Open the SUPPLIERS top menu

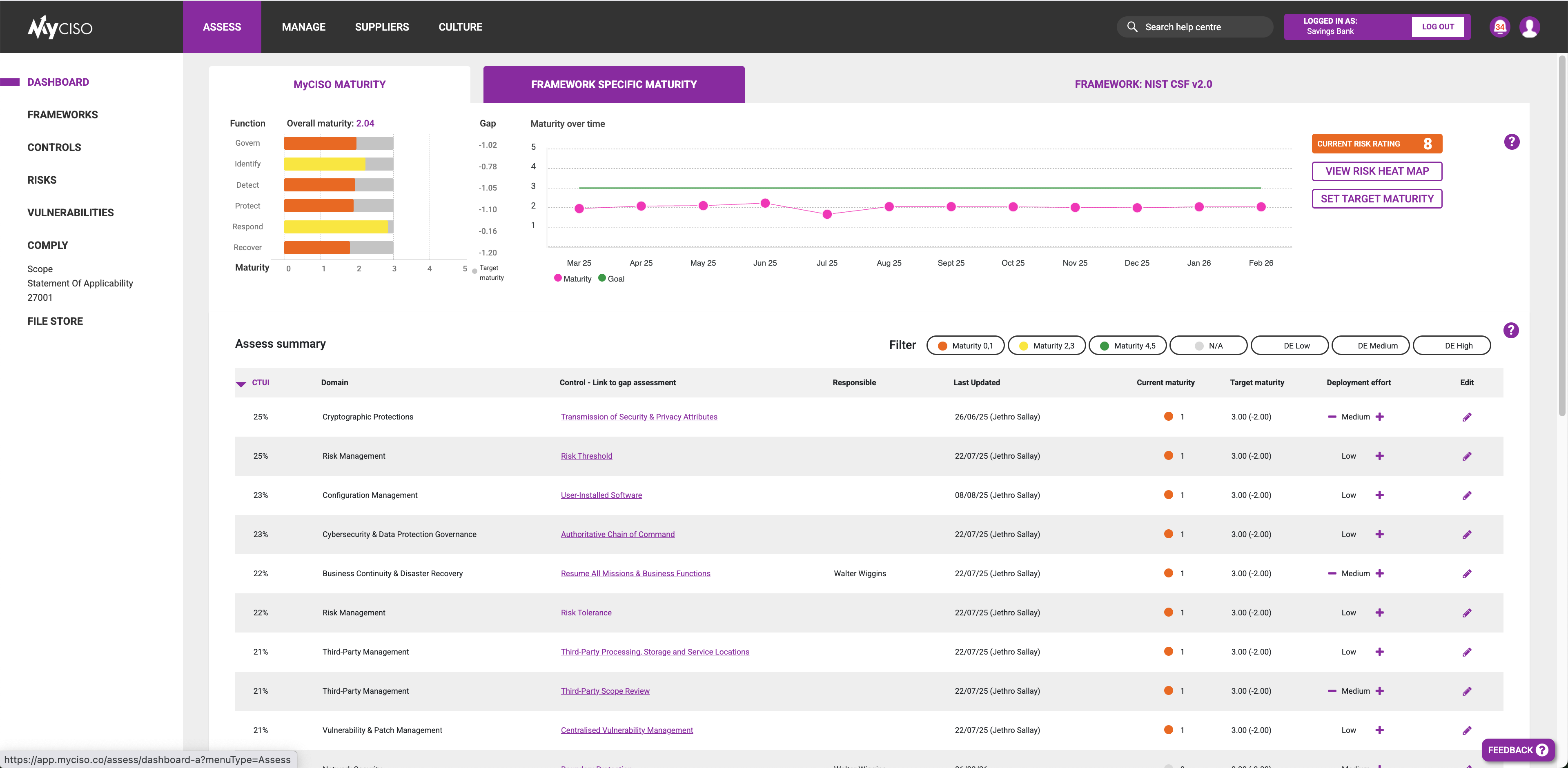click(x=382, y=27)
